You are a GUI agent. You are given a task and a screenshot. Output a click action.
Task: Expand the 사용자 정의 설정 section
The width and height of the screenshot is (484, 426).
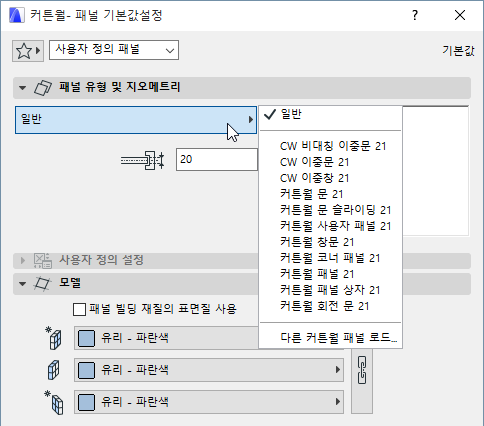(x=22, y=260)
